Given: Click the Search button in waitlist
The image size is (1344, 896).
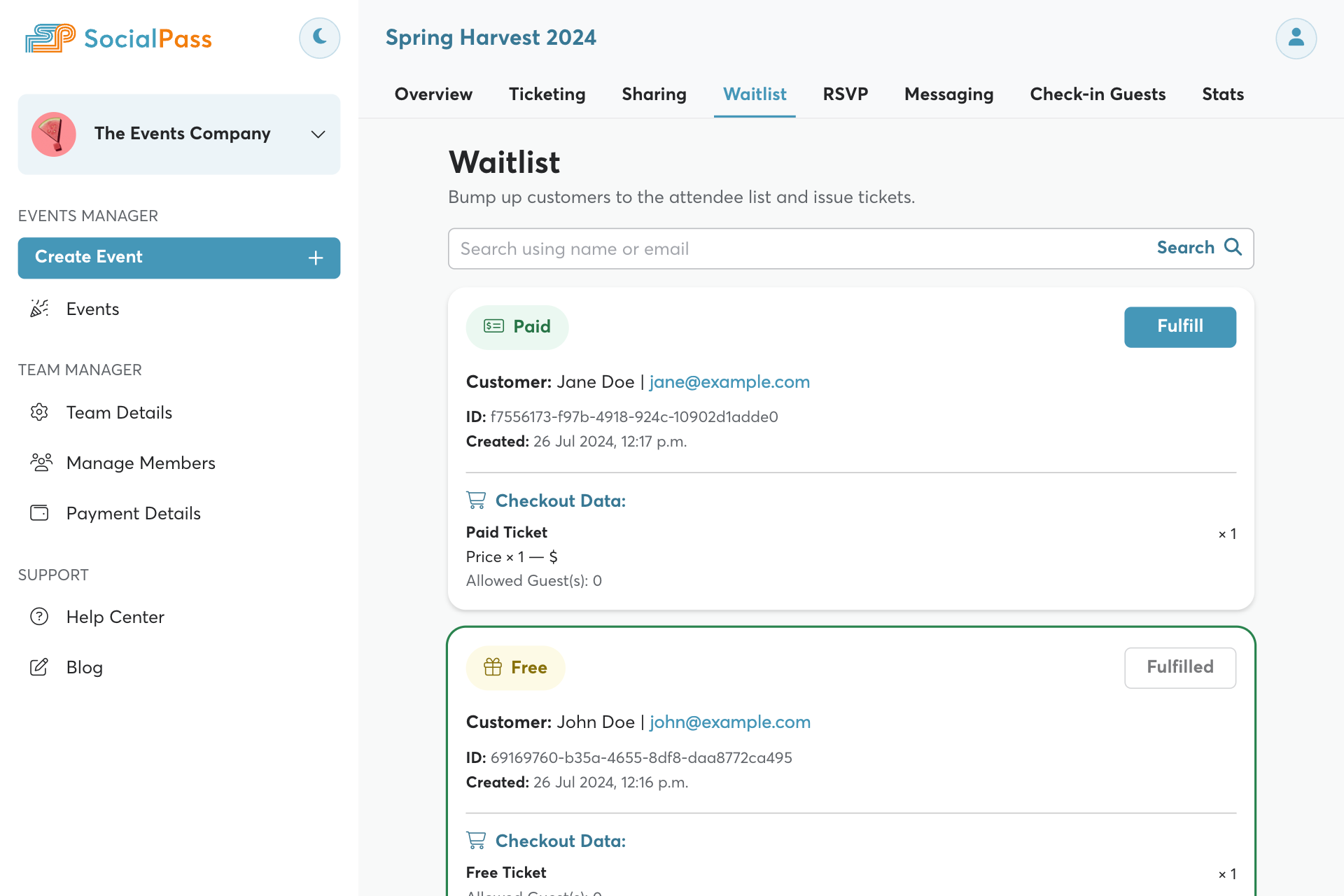Looking at the screenshot, I should point(1196,249).
